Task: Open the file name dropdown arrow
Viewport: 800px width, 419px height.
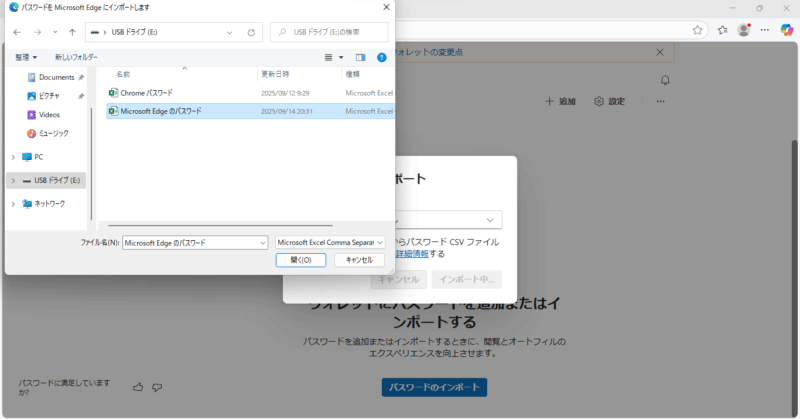Action: tap(263, 243)
